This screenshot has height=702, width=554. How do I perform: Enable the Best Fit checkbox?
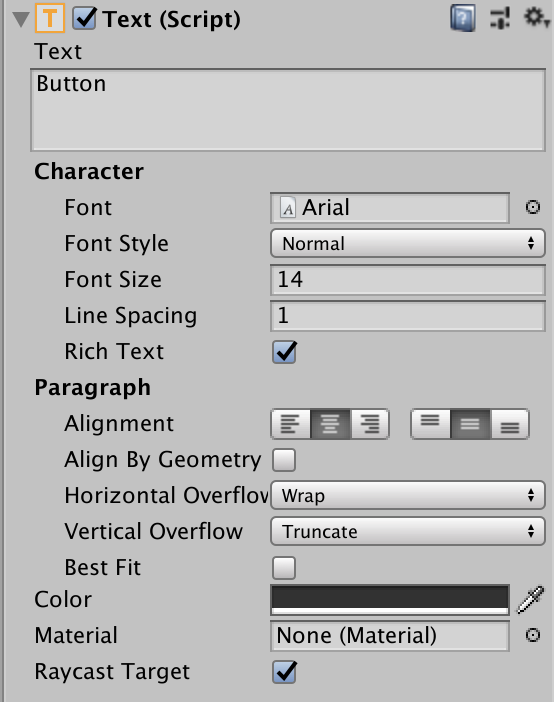tap(284, 568)
